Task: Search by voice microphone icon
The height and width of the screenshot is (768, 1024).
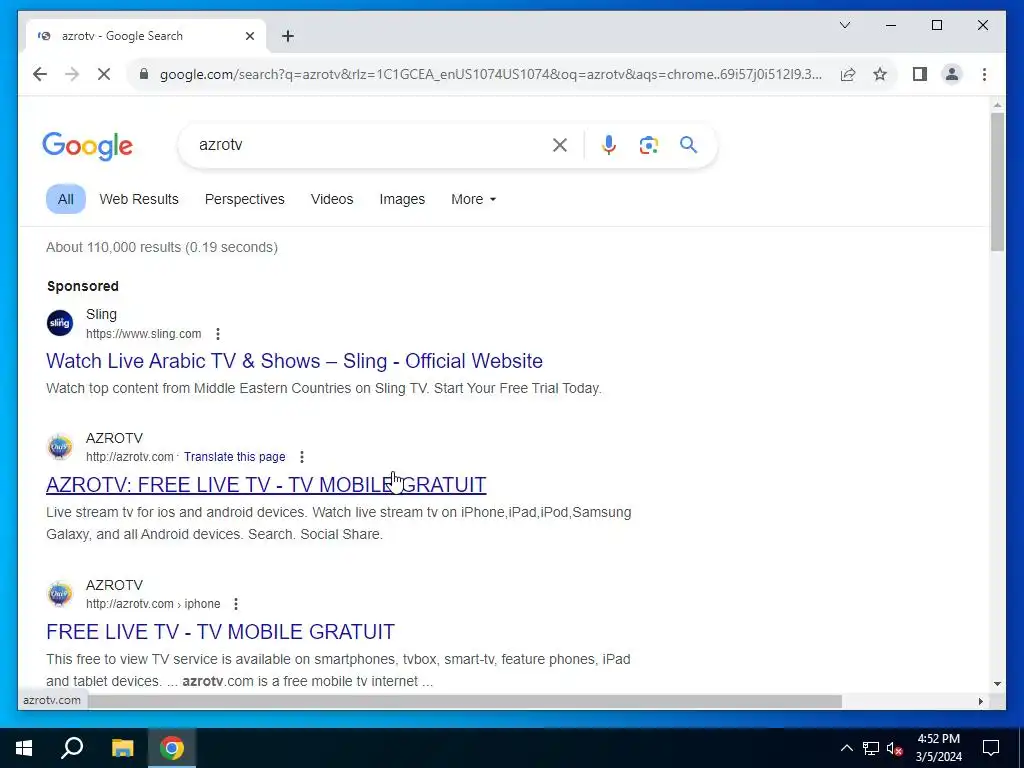Action: (609, 145)
